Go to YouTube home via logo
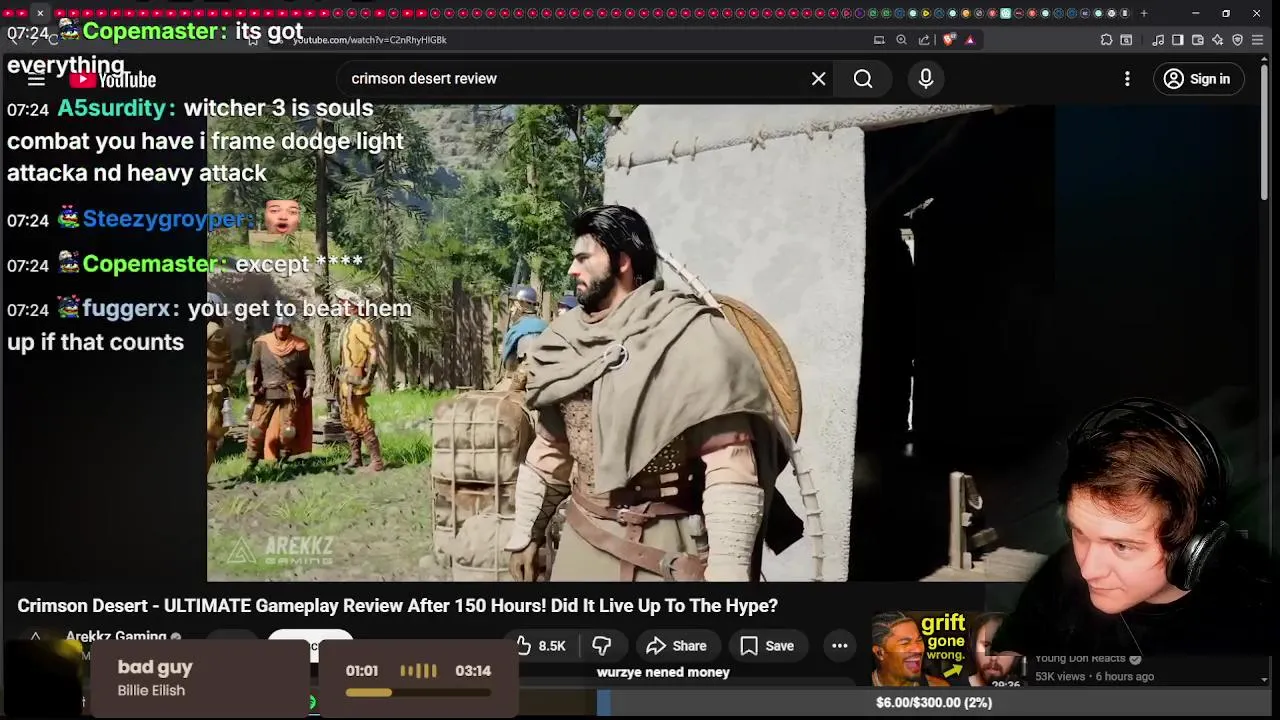This screenshot has width=1280, height=720. tap(113, 80)
